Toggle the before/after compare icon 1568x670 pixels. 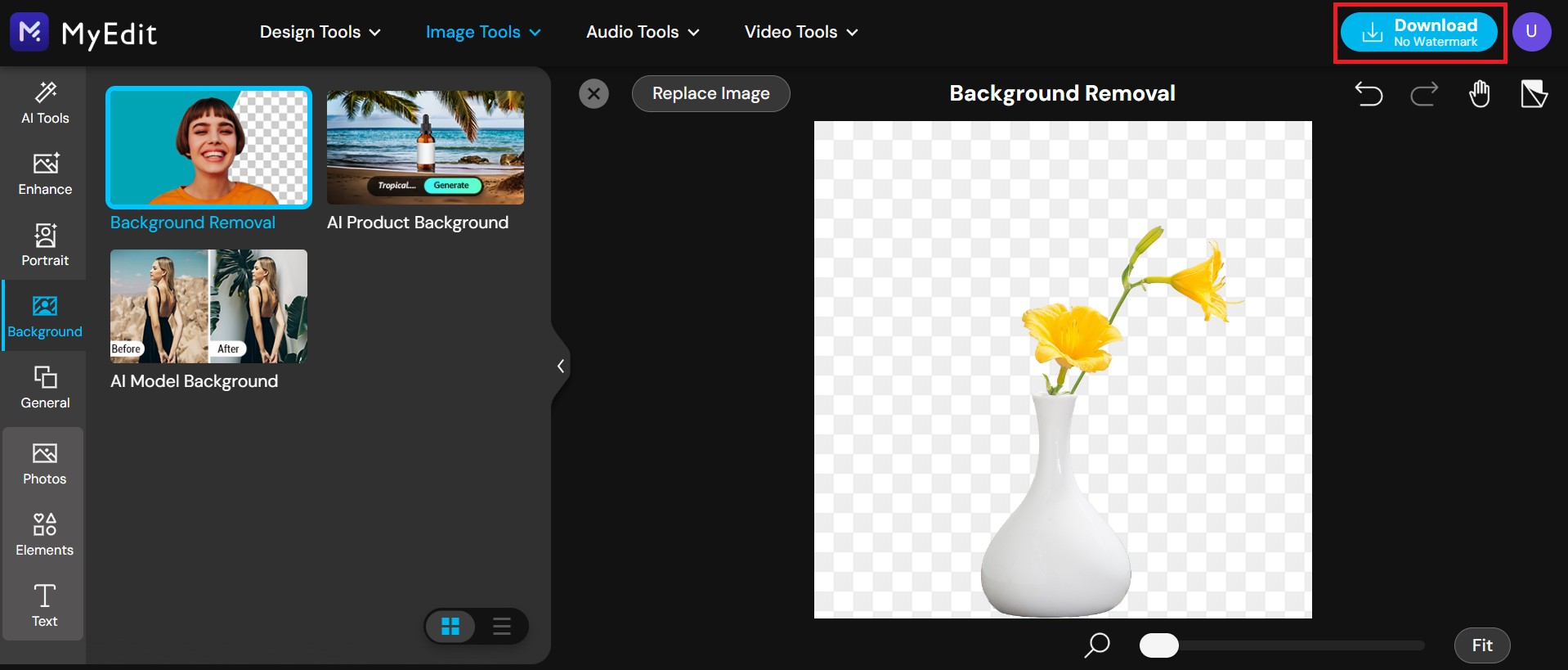tap(1534, 94)
